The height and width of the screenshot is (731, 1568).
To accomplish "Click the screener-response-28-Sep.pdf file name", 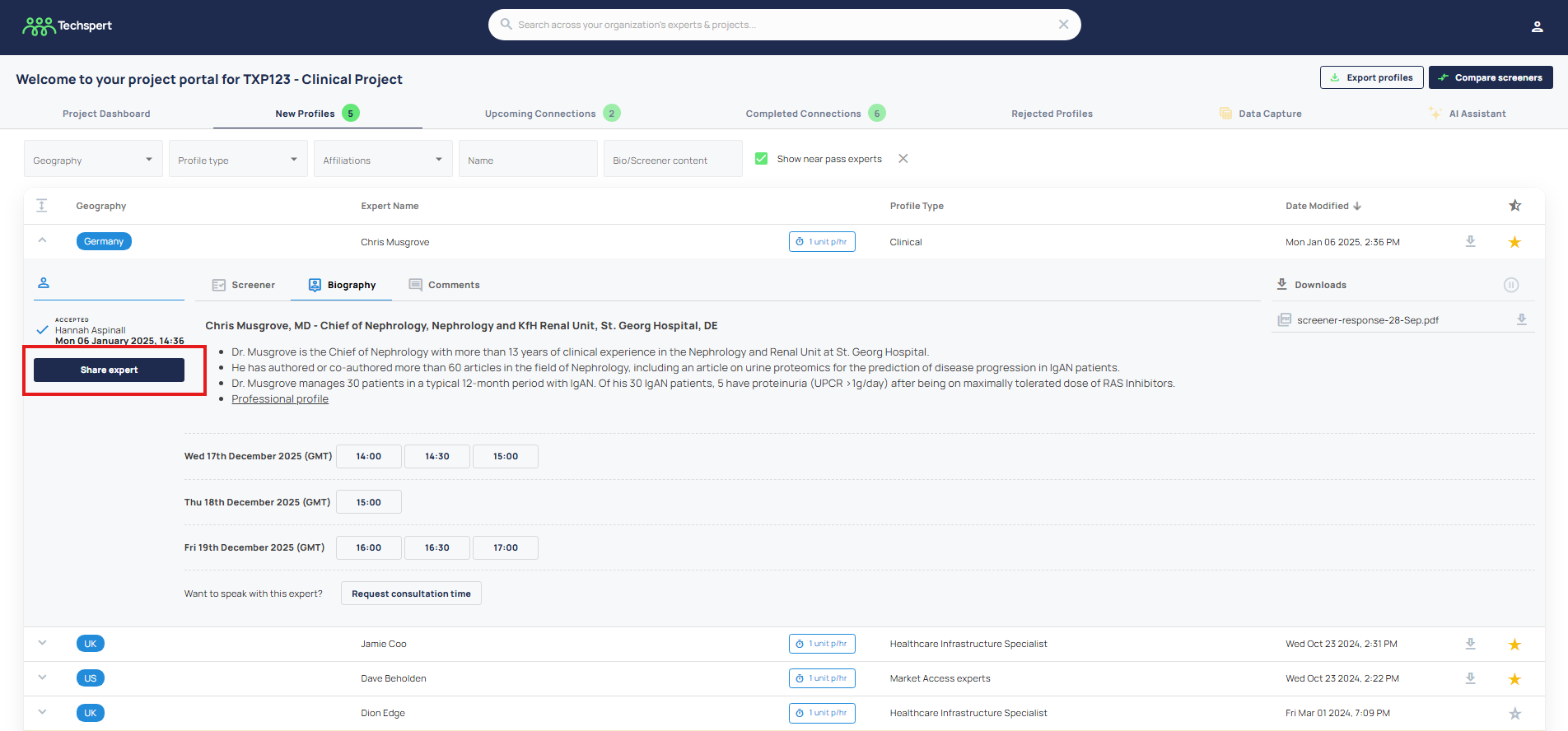I will (1368, 320).
